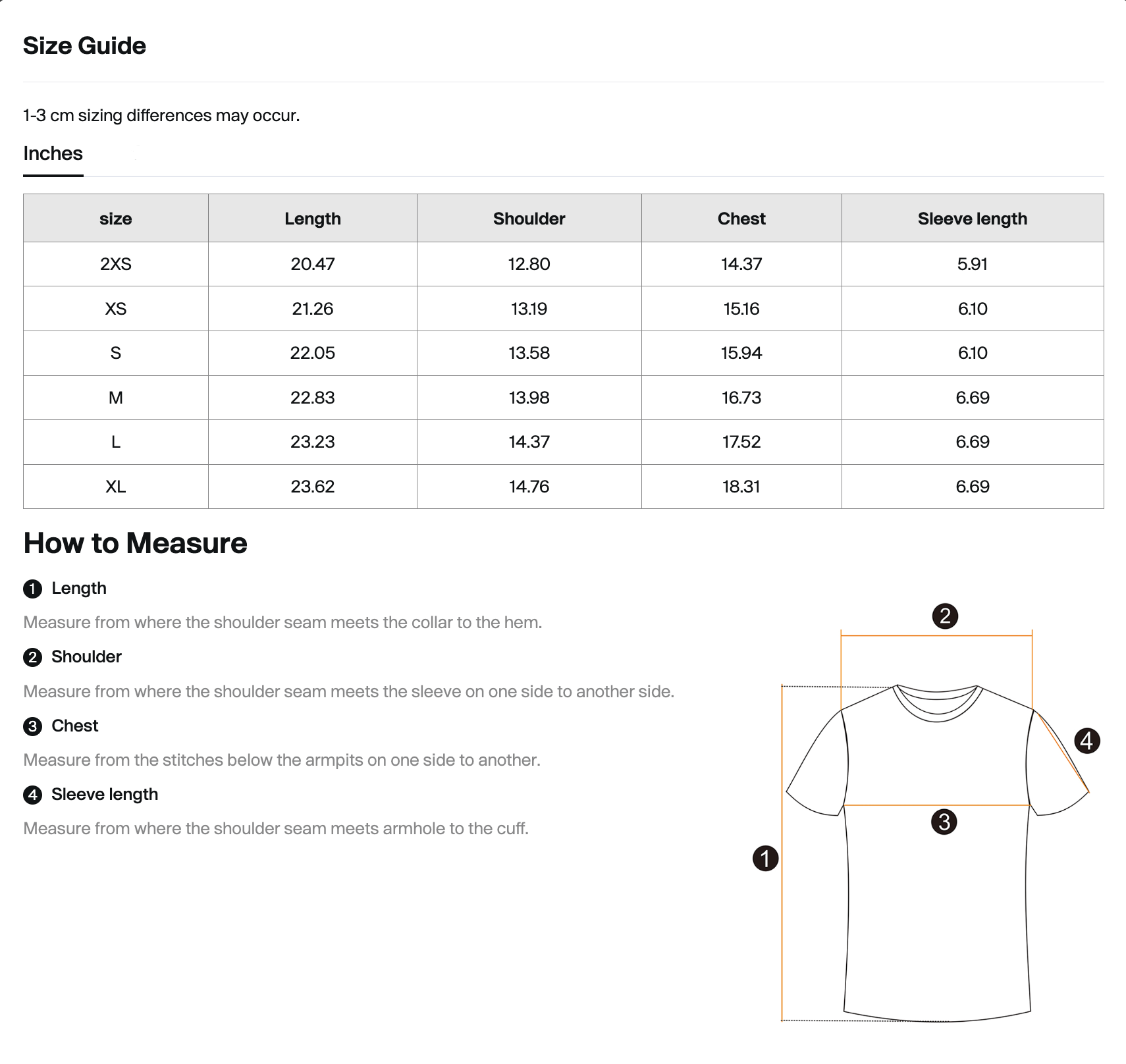Click marker 1 beside the t-shirt length line
Image resolution: width=1126 pixels, height=1064 pixels.
(765, 859)
